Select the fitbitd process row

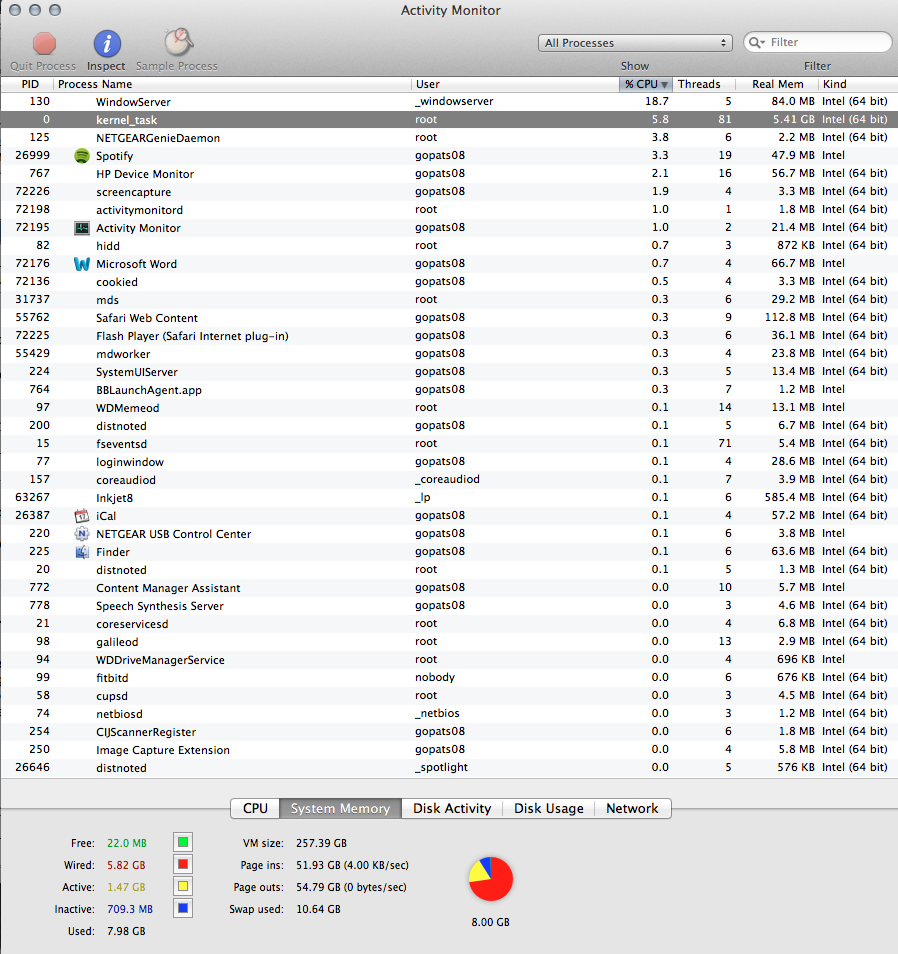point(449,677)
